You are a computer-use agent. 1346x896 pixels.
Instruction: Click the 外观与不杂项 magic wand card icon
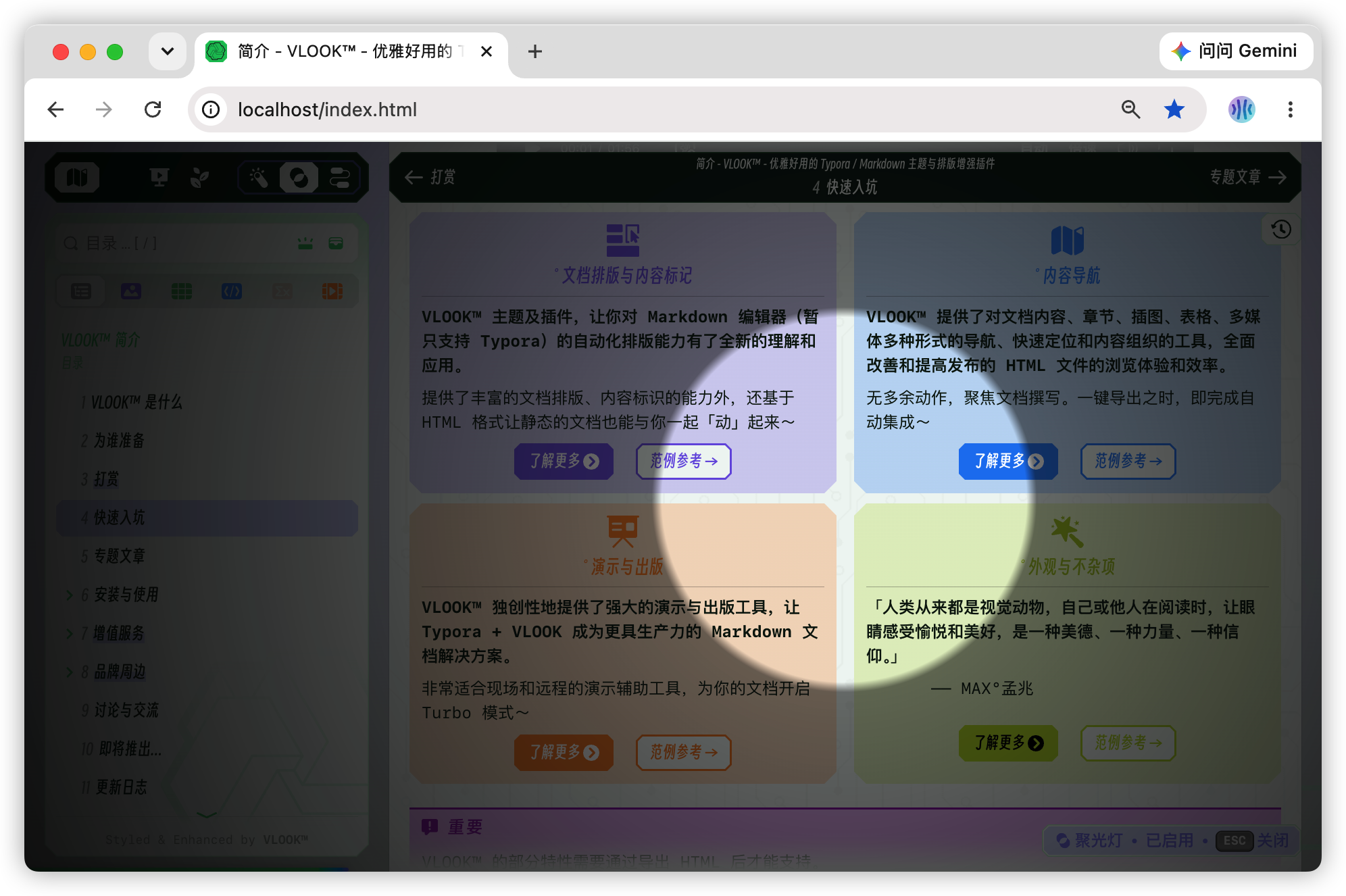pos(1068,531)
